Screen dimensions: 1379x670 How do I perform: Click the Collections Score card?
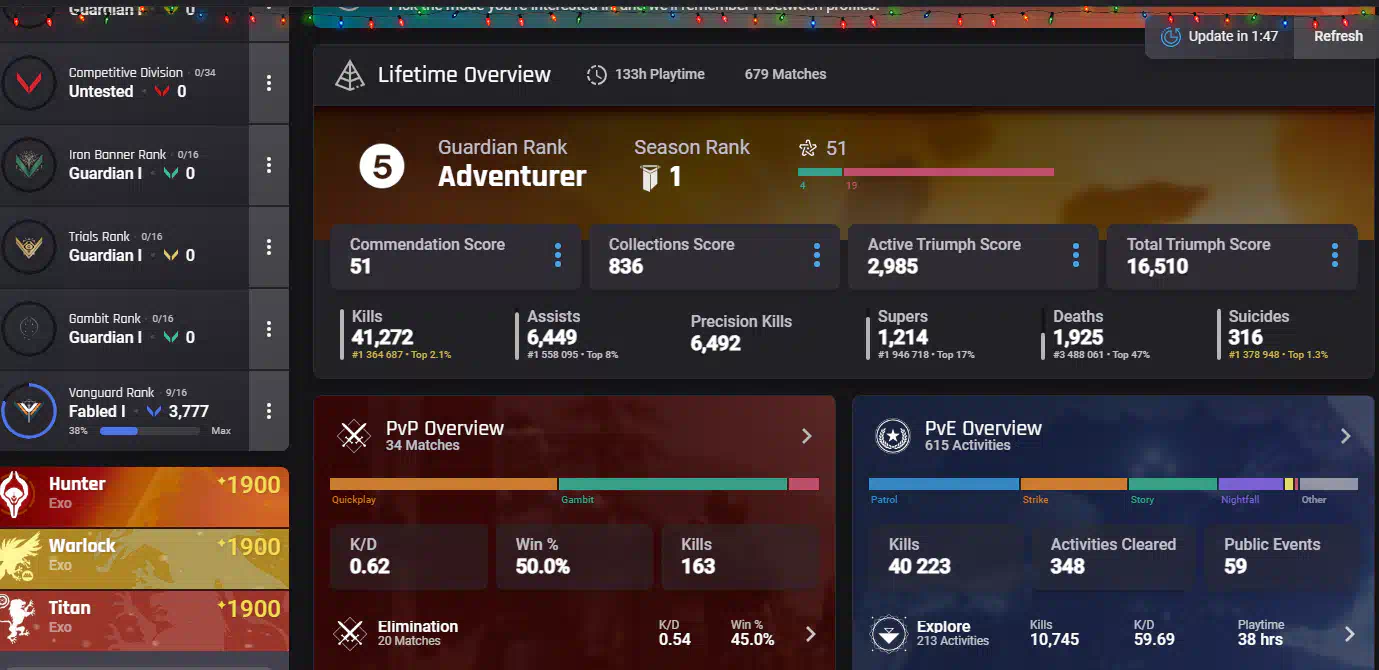[714, 257]
